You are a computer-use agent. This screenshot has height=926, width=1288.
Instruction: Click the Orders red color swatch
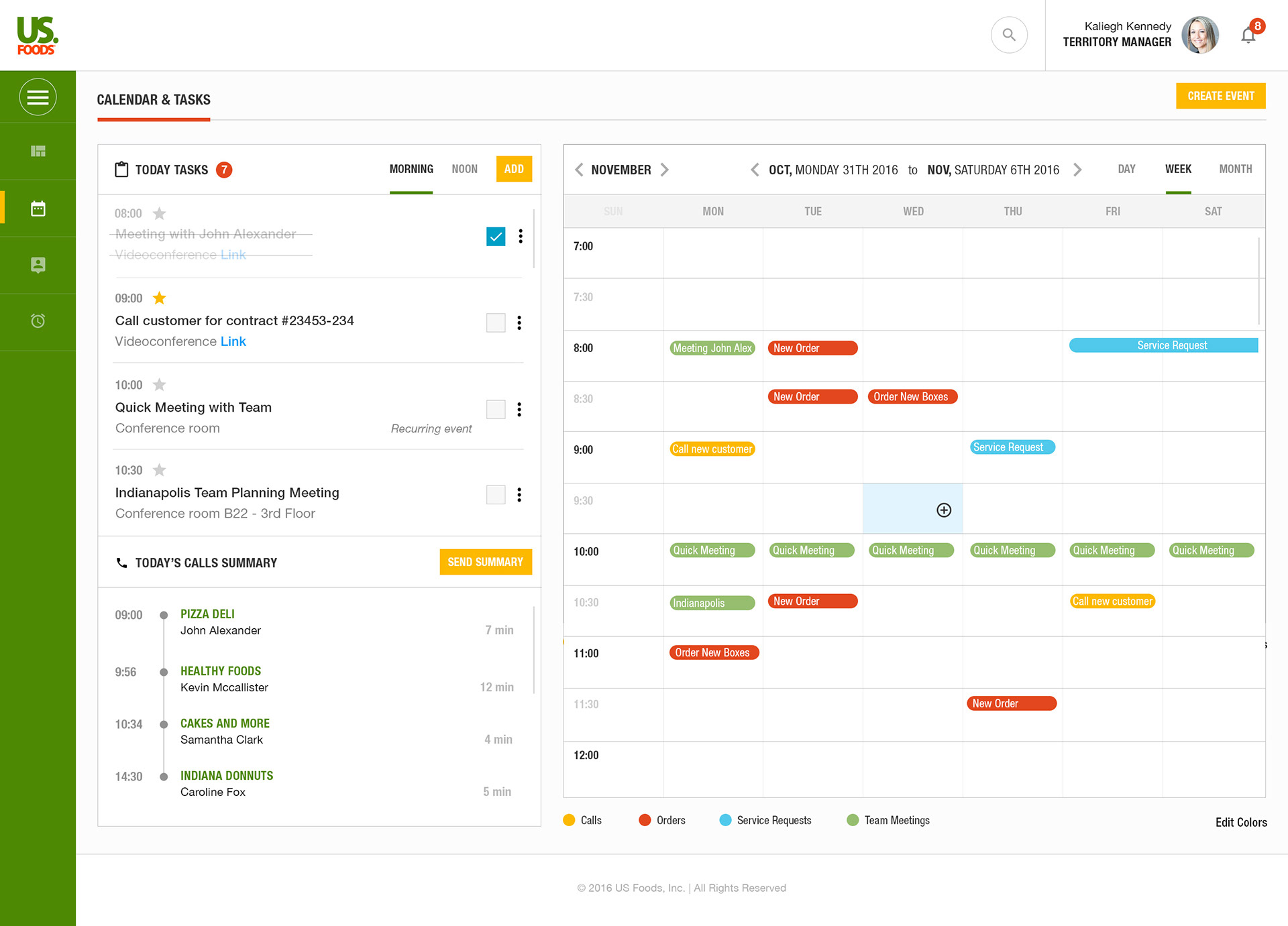[x=645, y=820]
